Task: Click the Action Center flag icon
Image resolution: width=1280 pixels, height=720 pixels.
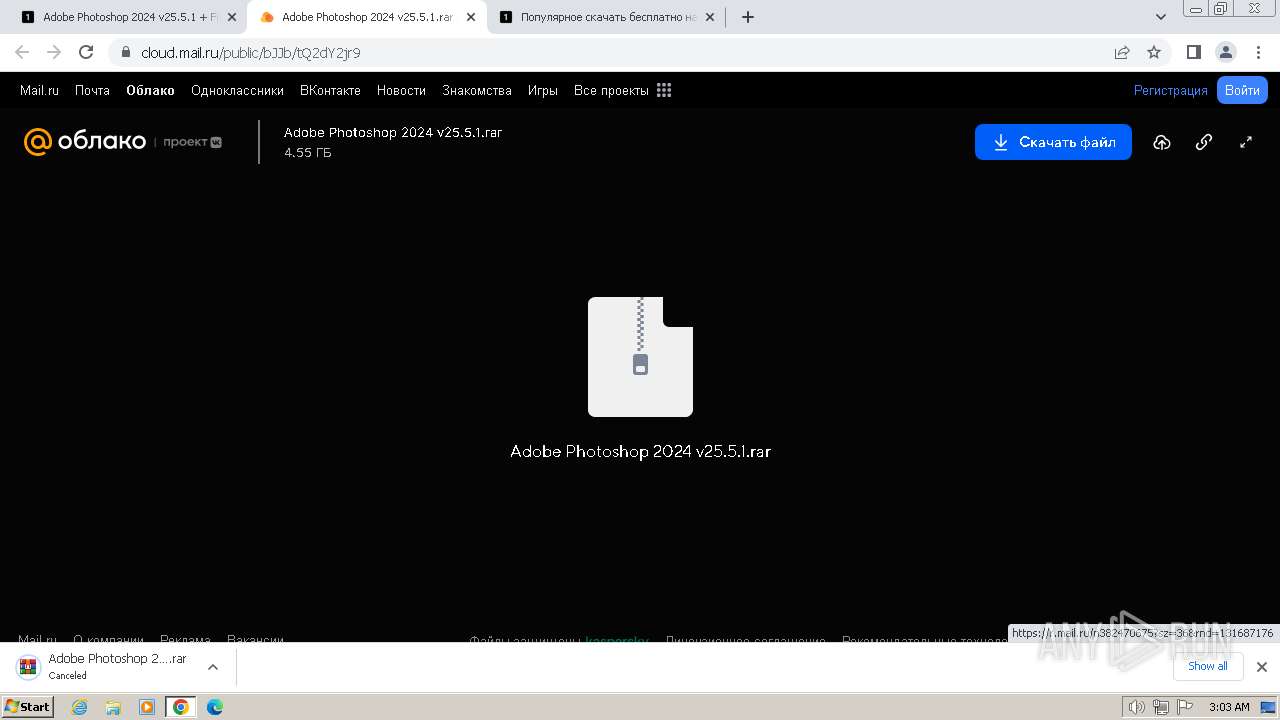Action: (1184, 707)
